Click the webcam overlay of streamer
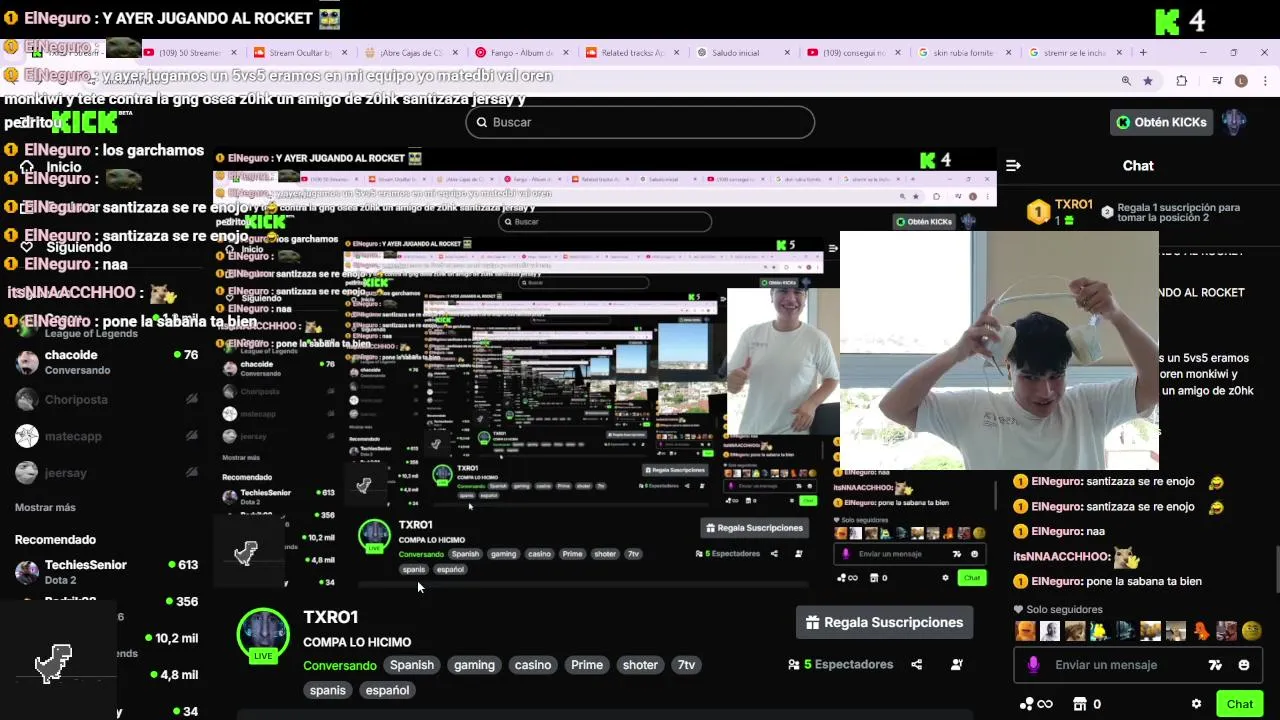Image resolution: width=1280 pixels, height=720 pixels. (x=999, y=350)
